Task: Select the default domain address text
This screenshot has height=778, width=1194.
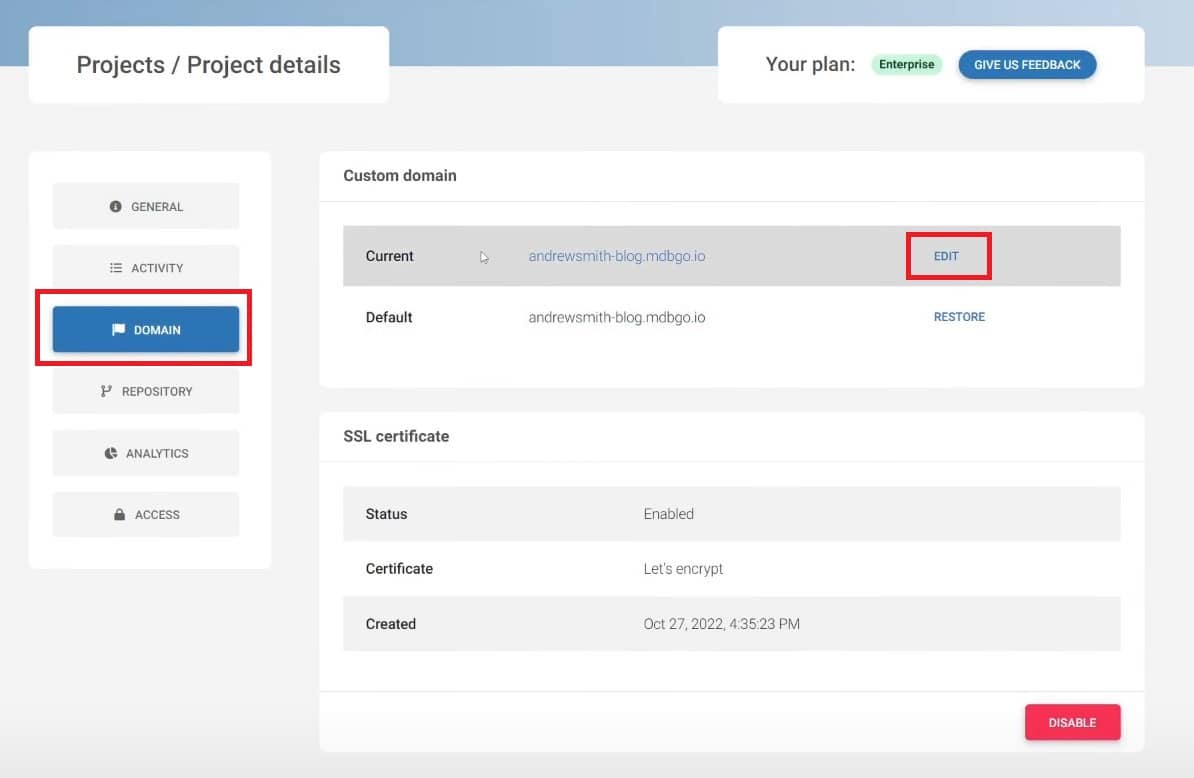Action: tap(616, 317)
